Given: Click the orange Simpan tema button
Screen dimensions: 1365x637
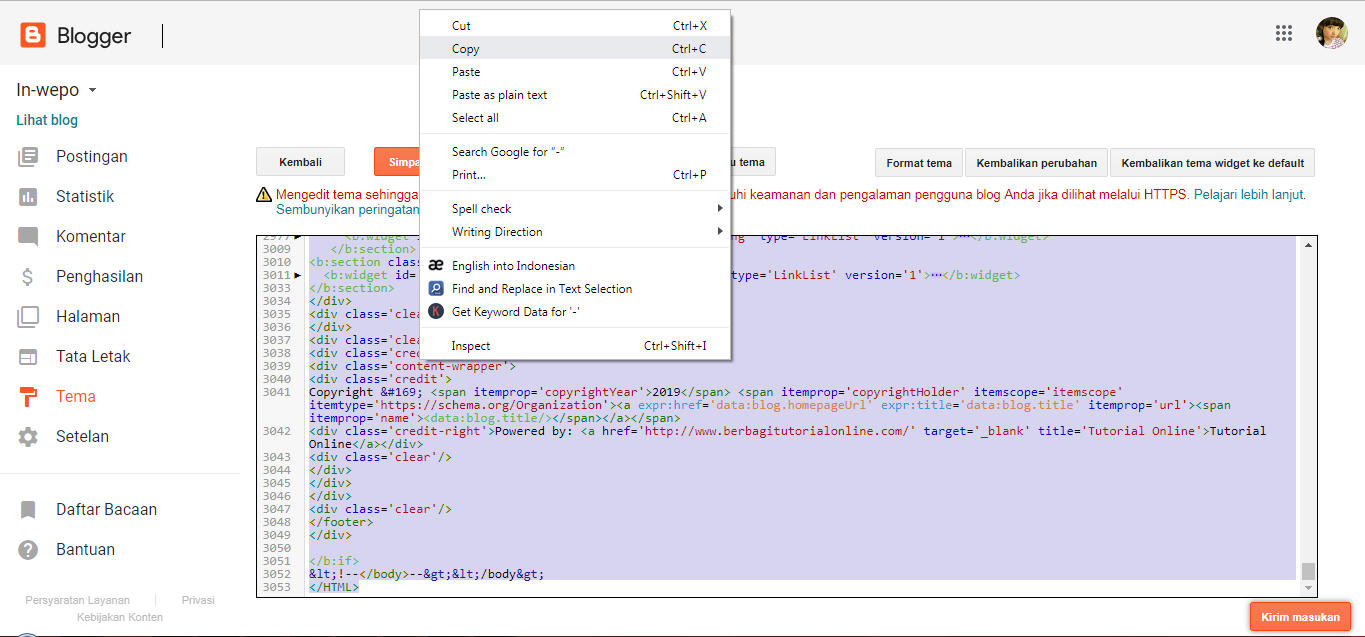Looking at the screenshot, I should click(397, 162).
